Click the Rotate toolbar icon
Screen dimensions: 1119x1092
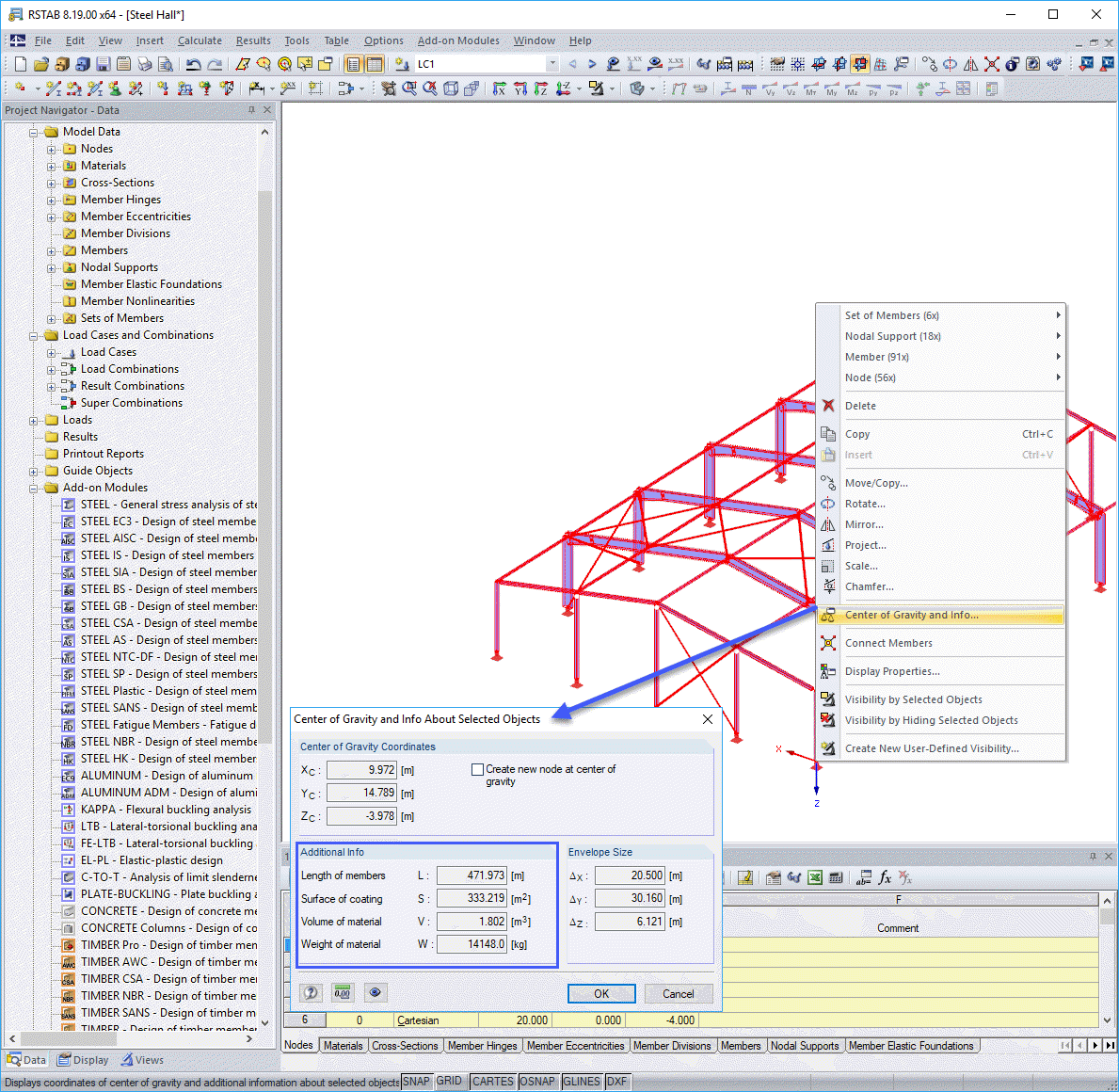(x=950, y=64)
